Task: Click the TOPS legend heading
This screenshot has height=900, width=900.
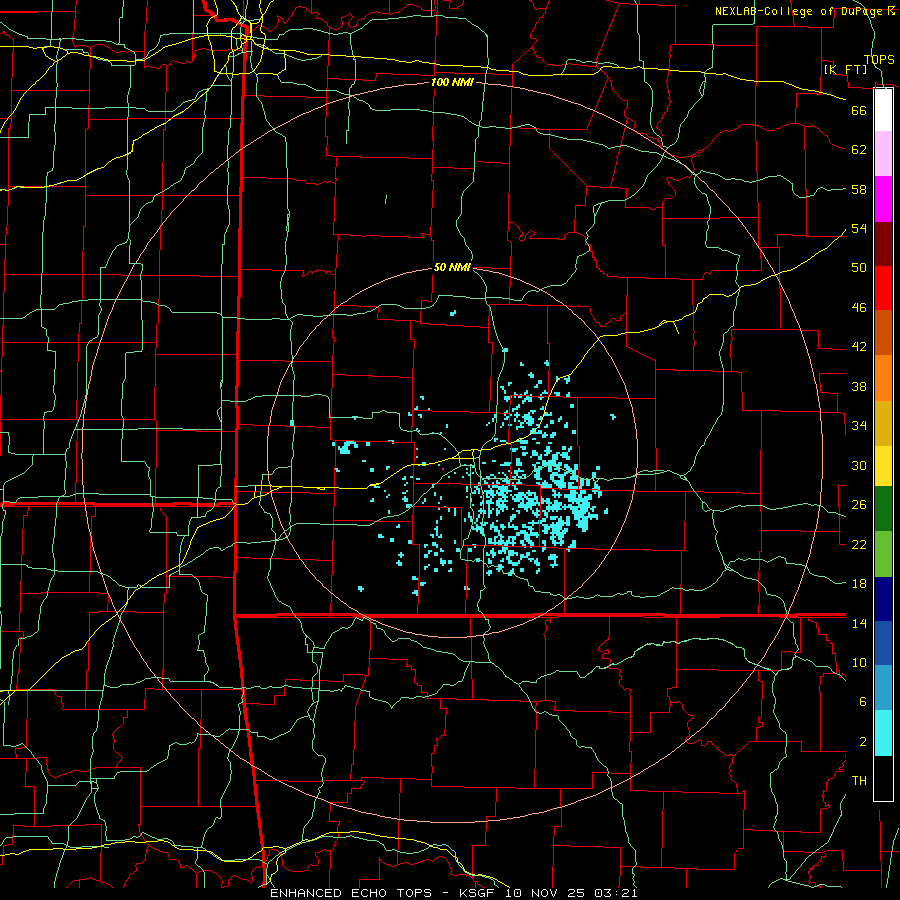Action: (x=879, y=59)
